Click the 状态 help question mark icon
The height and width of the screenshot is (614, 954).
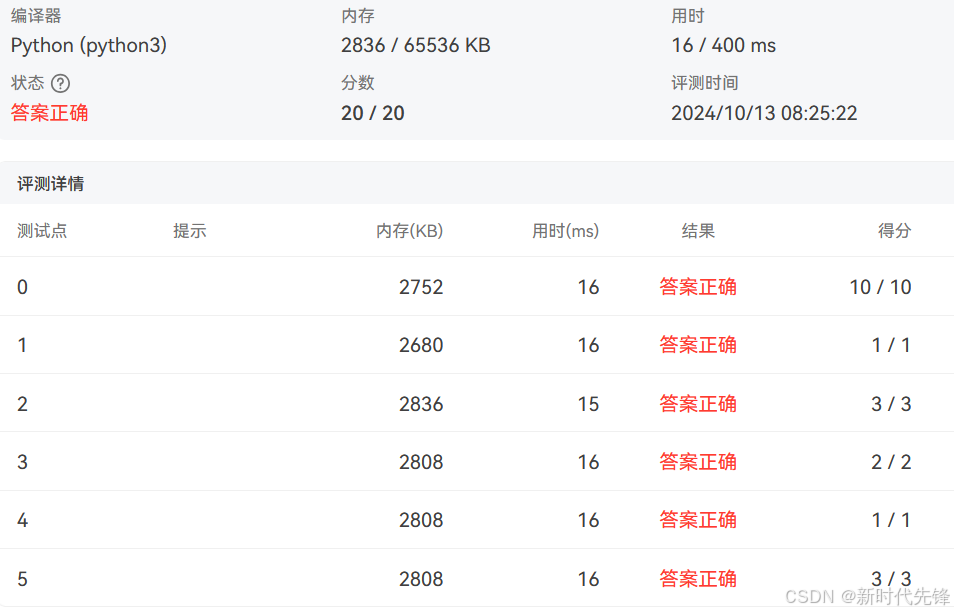tap(60, 83)
